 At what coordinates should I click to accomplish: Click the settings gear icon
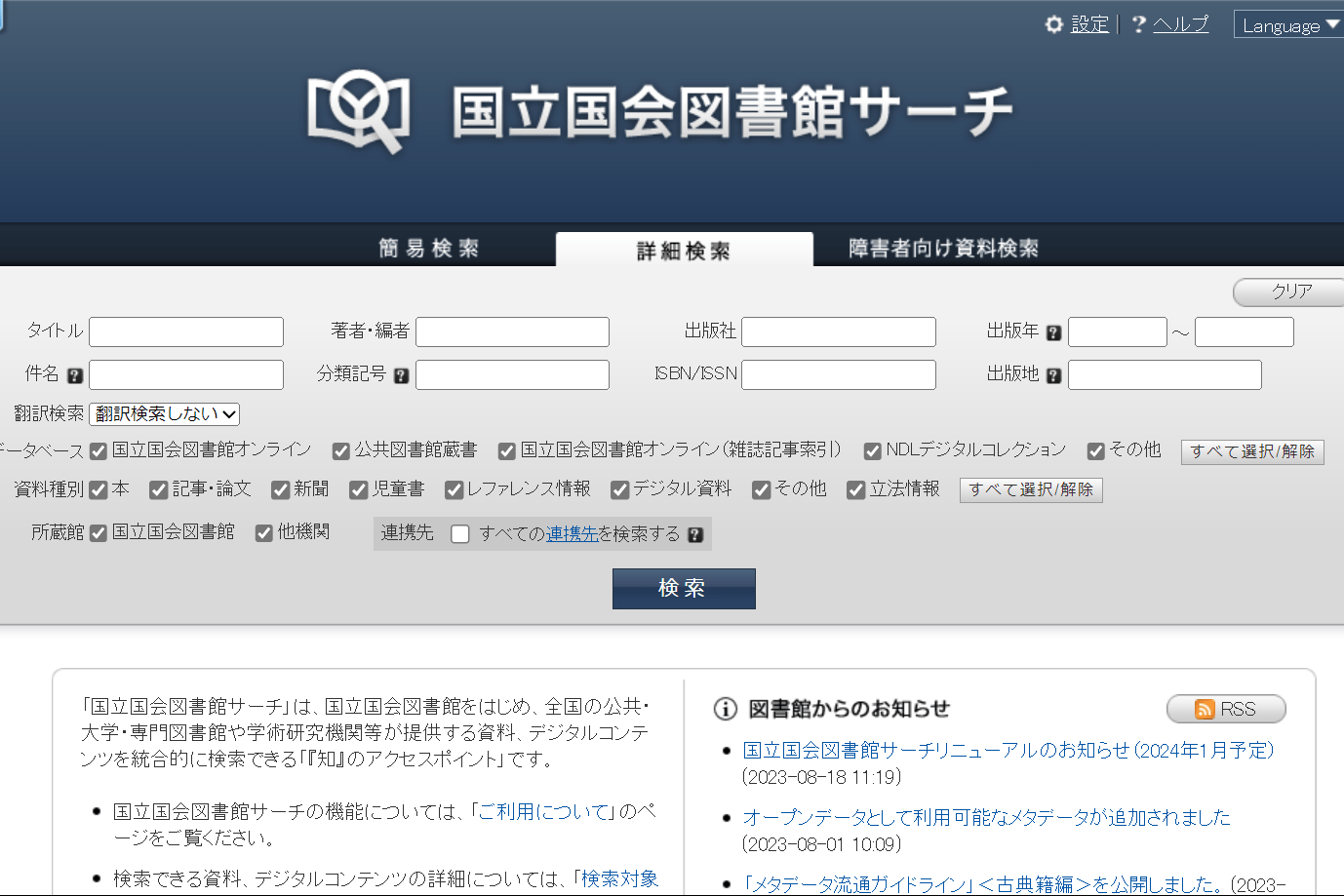click(1054, 24)
